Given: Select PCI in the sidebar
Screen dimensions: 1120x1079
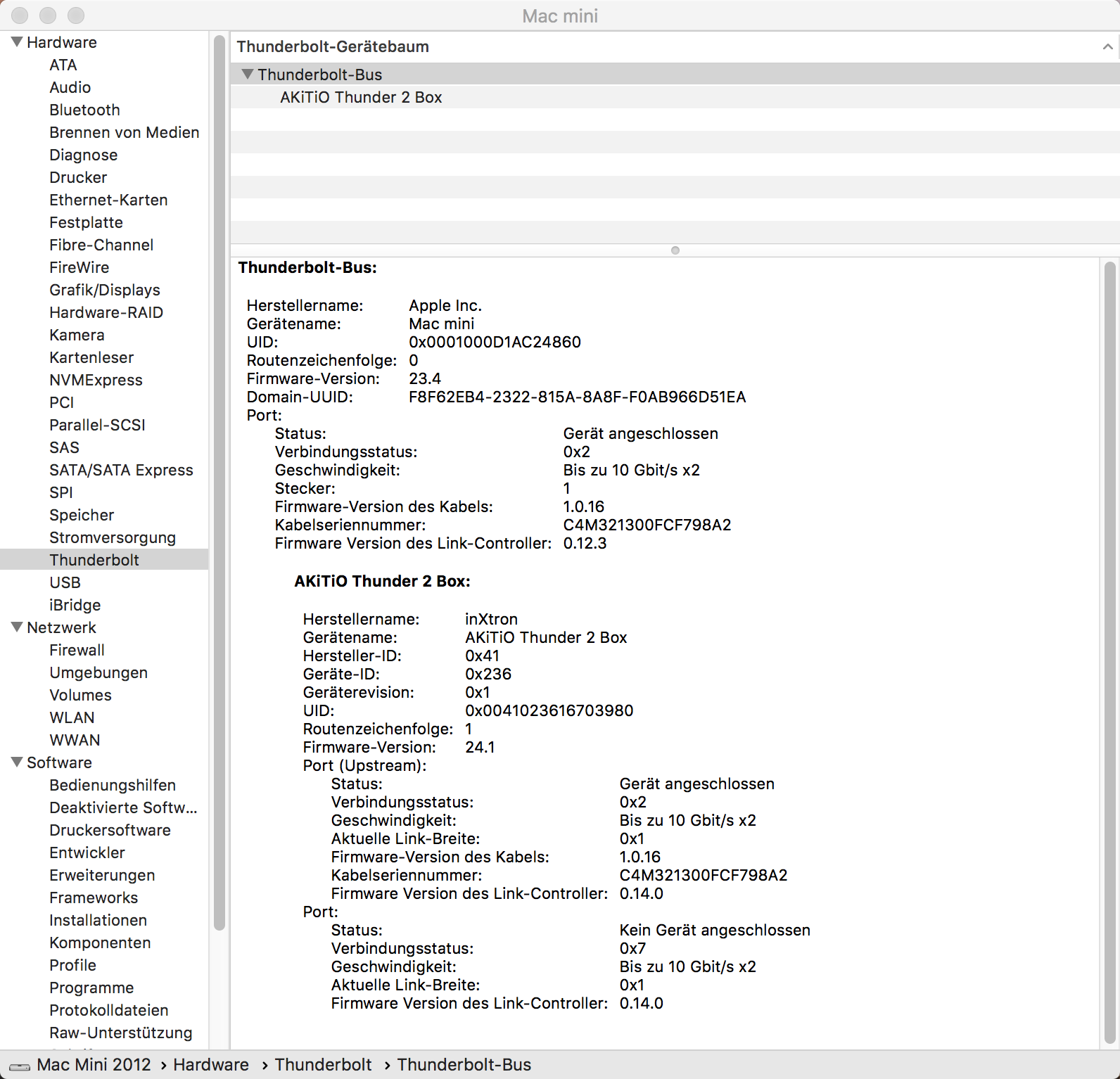Looking at the screenshot, I should pos(62,402).
